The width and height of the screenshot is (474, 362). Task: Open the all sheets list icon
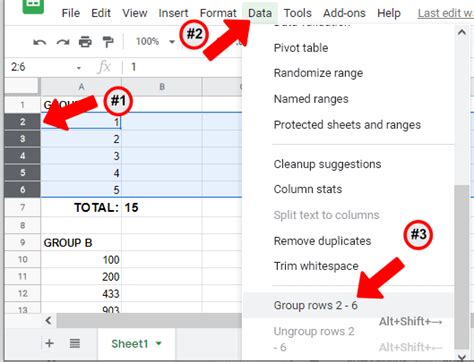tap(75, 343)
